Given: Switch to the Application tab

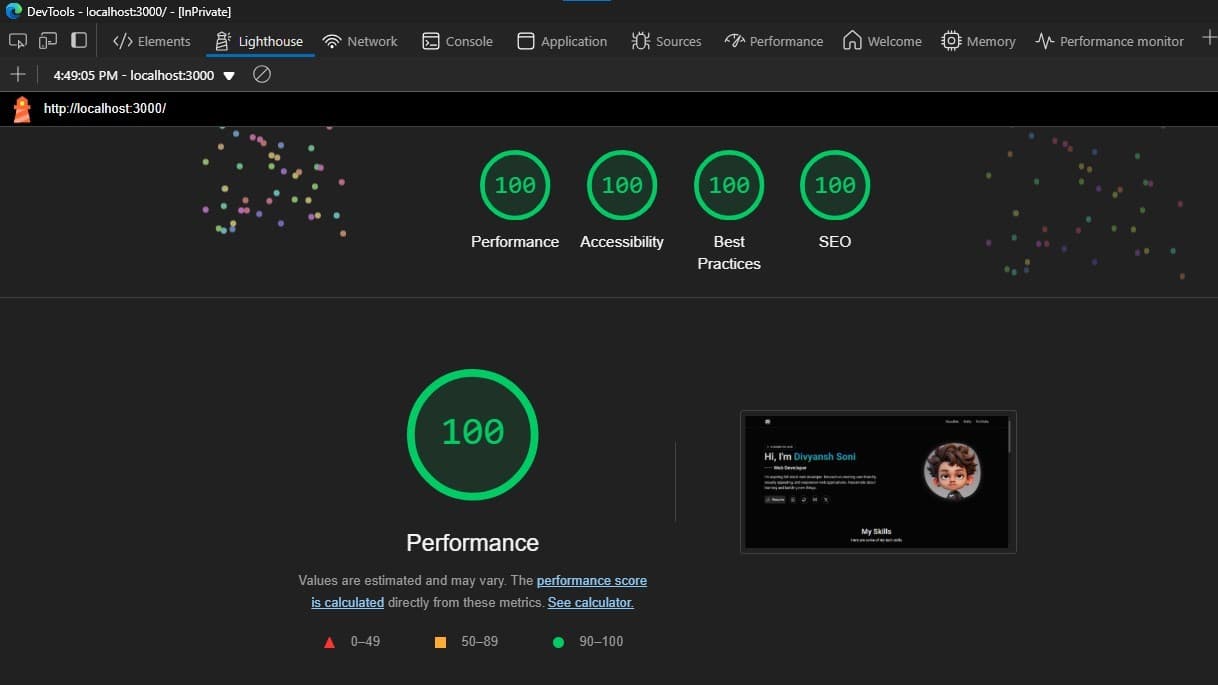Looking at the screenshot, I should [561, 41].
